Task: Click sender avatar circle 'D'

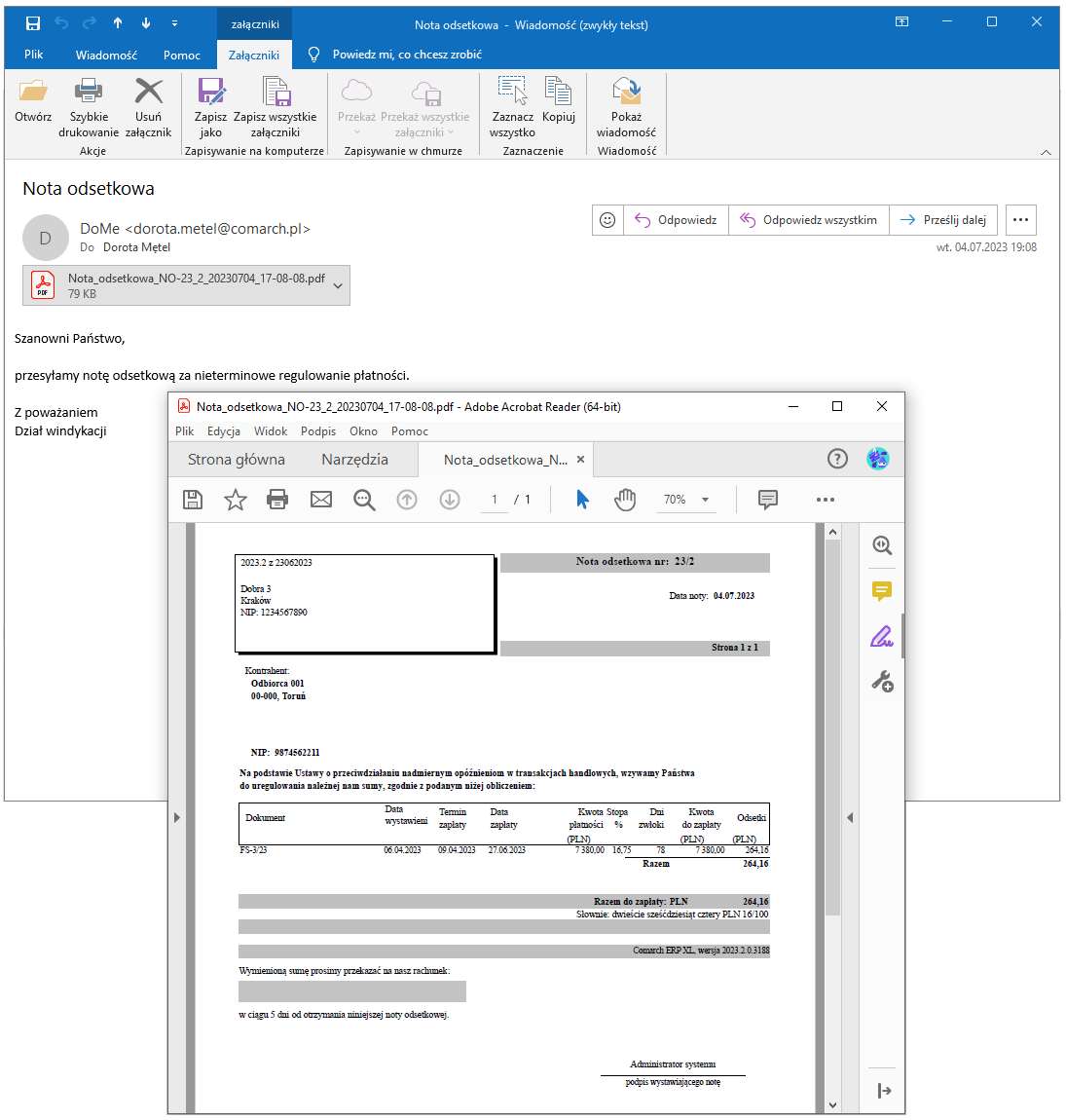Action: click(45, 238)
